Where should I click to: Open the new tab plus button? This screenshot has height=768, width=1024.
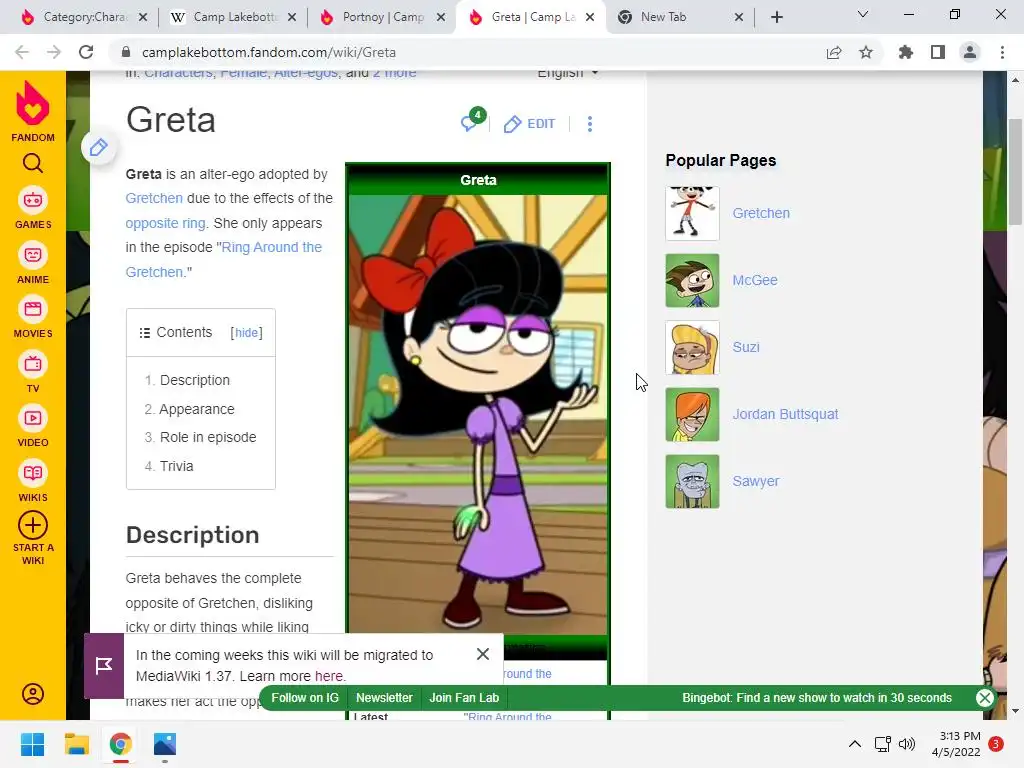click(x=776, y=18)
